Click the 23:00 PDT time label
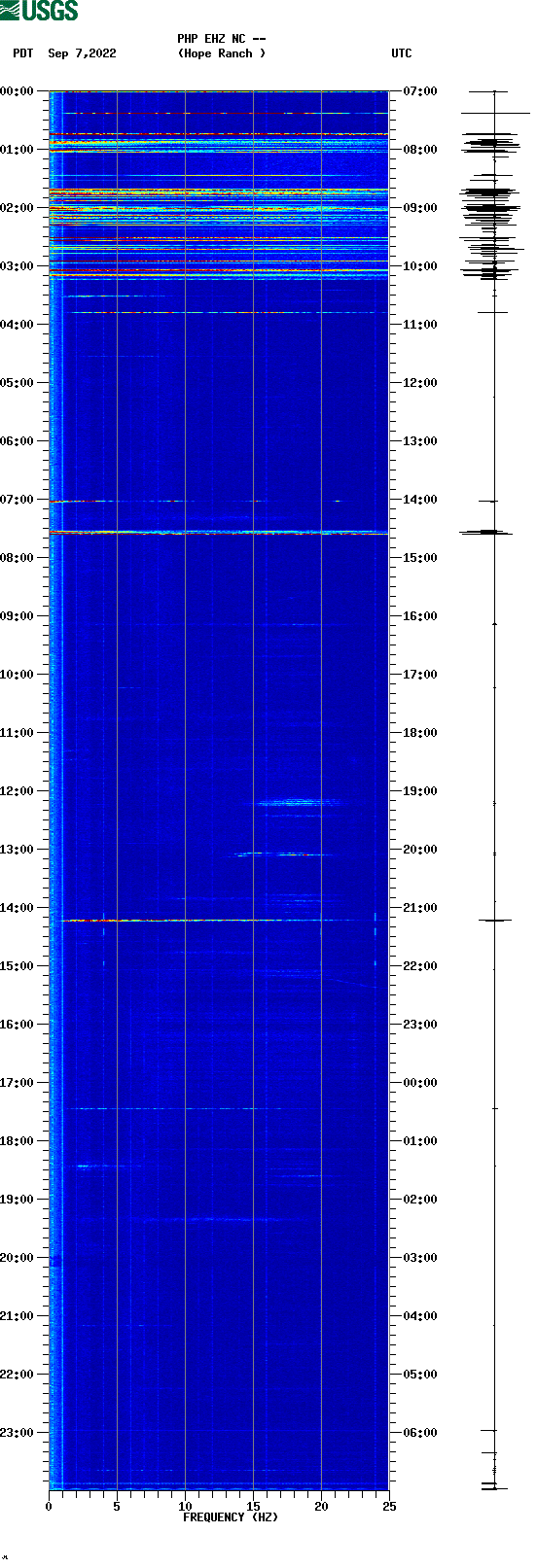Image resolution: width=537 pixels, height=1568 pixels. [x=17, y=1433]
